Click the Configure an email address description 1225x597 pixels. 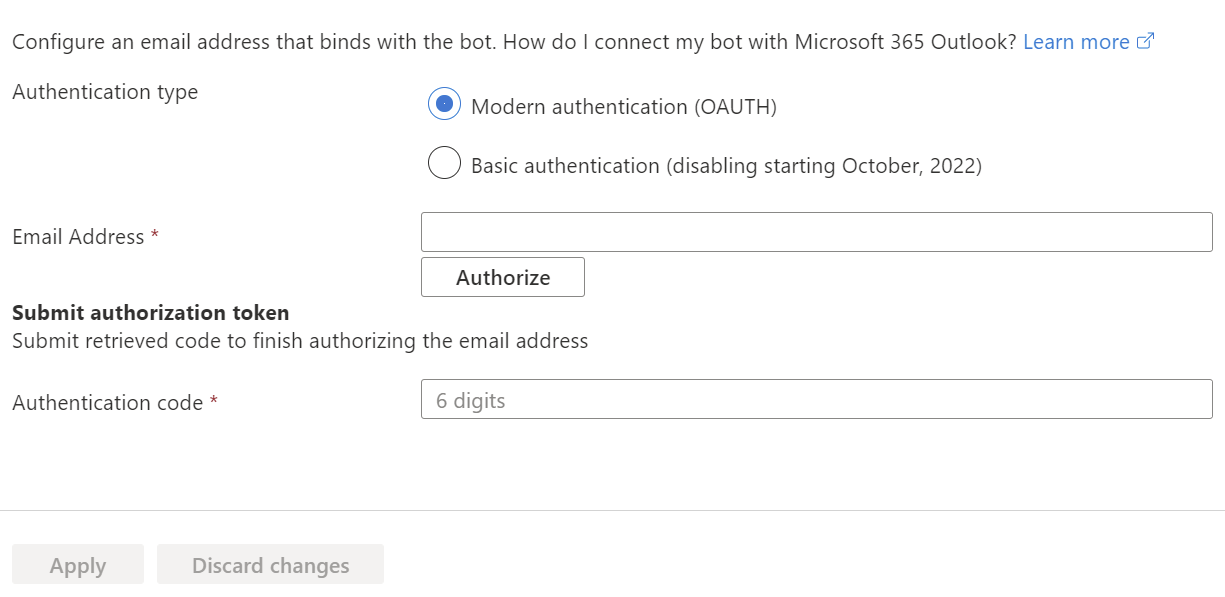pyautogui.click(x=514, y=42)
